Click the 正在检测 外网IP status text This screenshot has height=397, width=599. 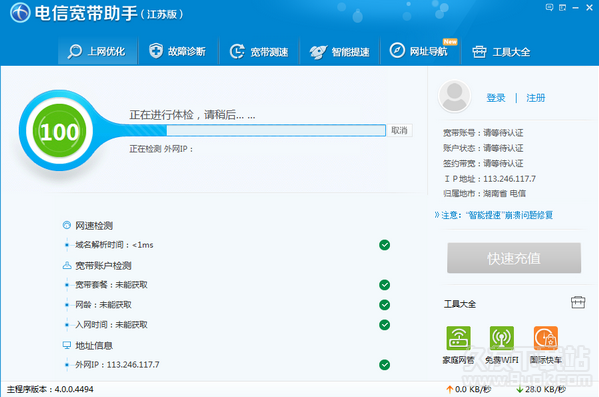tap(161, 149)
